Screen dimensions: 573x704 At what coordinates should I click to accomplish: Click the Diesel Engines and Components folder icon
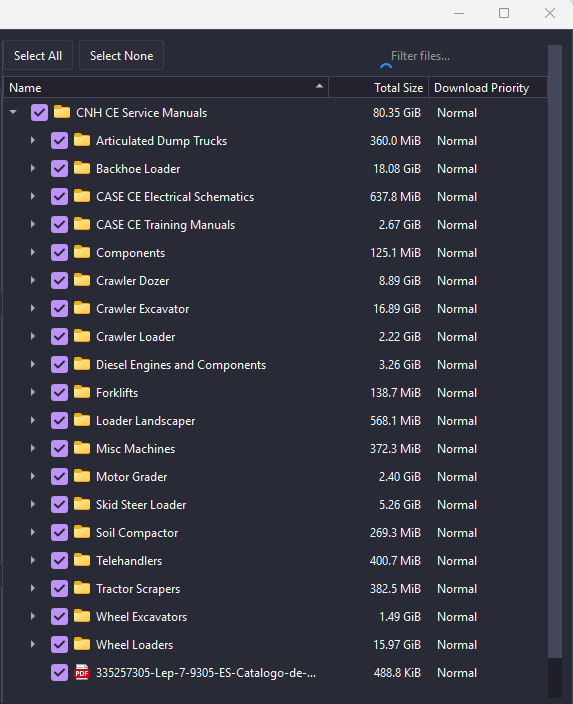[82, 364]
